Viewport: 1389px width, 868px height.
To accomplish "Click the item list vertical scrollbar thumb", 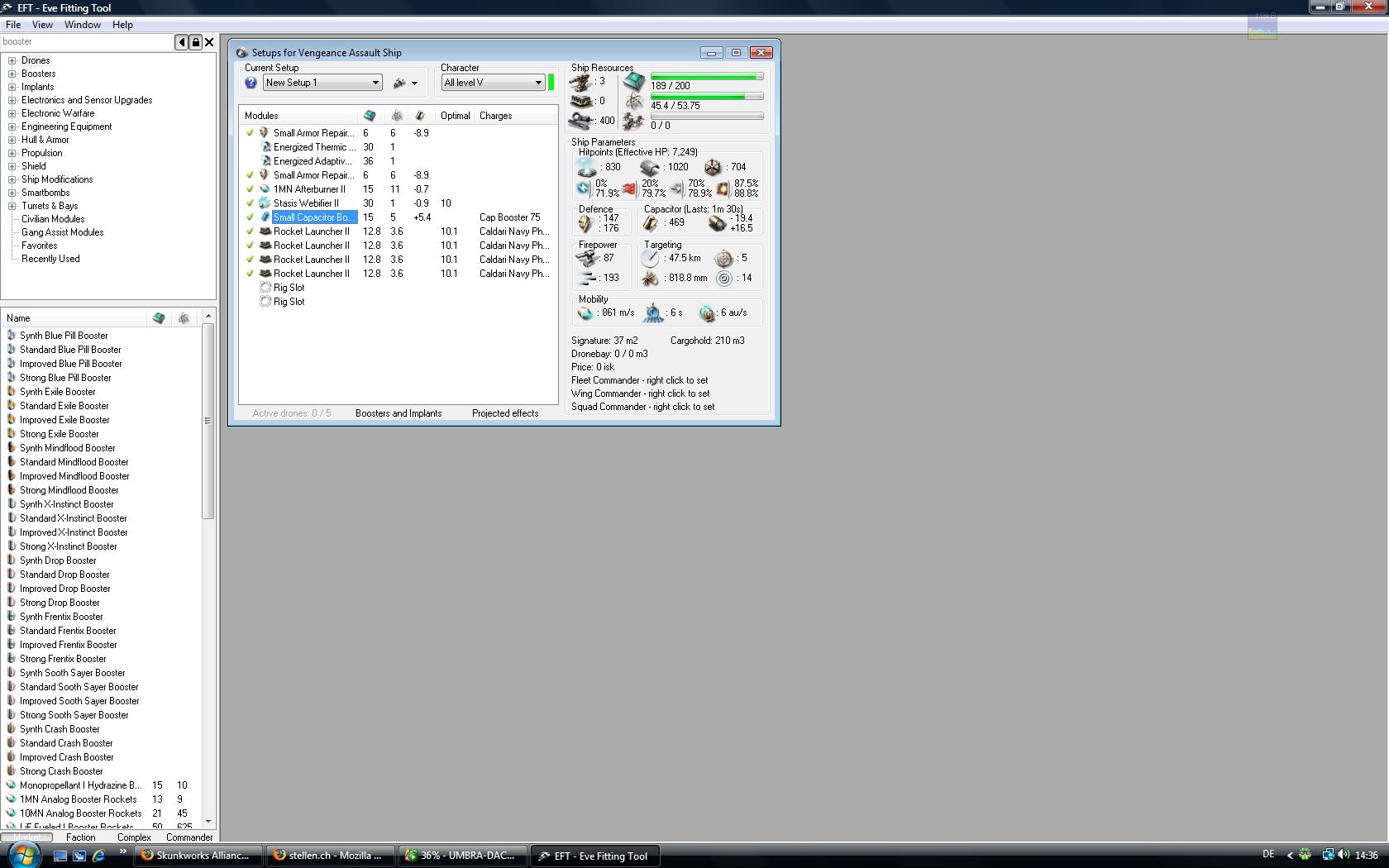I will 208,422.
